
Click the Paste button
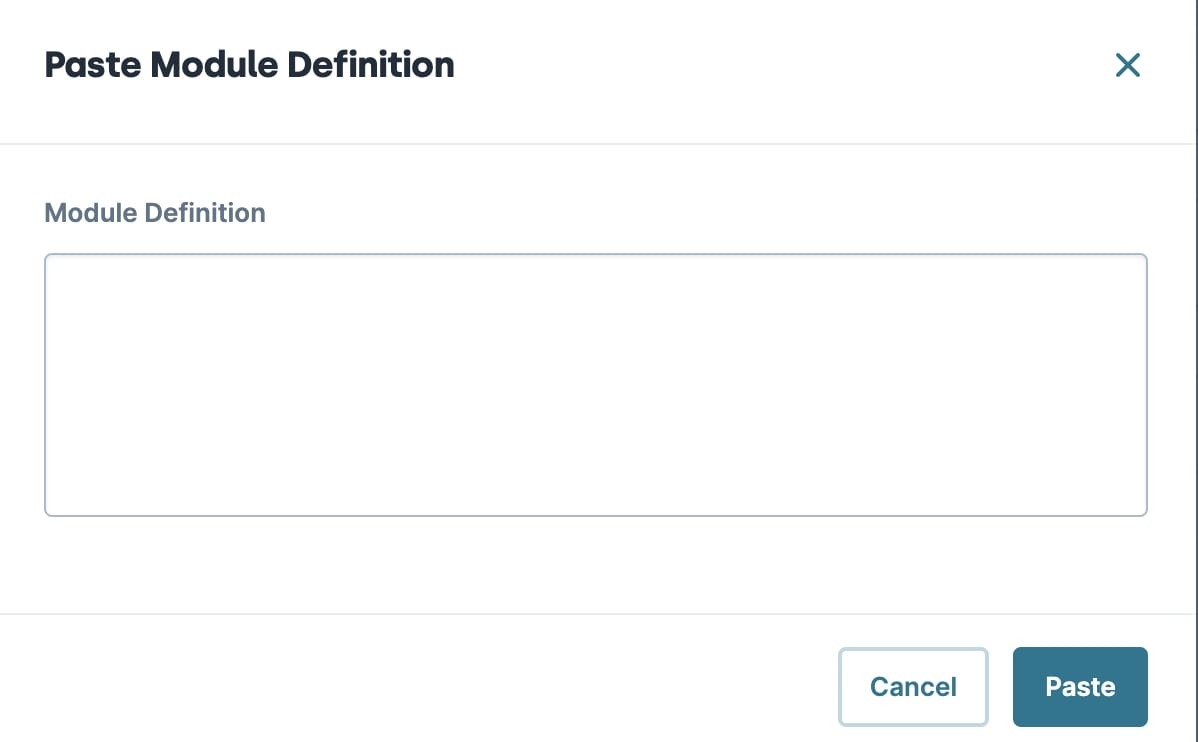click(1080, 686)
